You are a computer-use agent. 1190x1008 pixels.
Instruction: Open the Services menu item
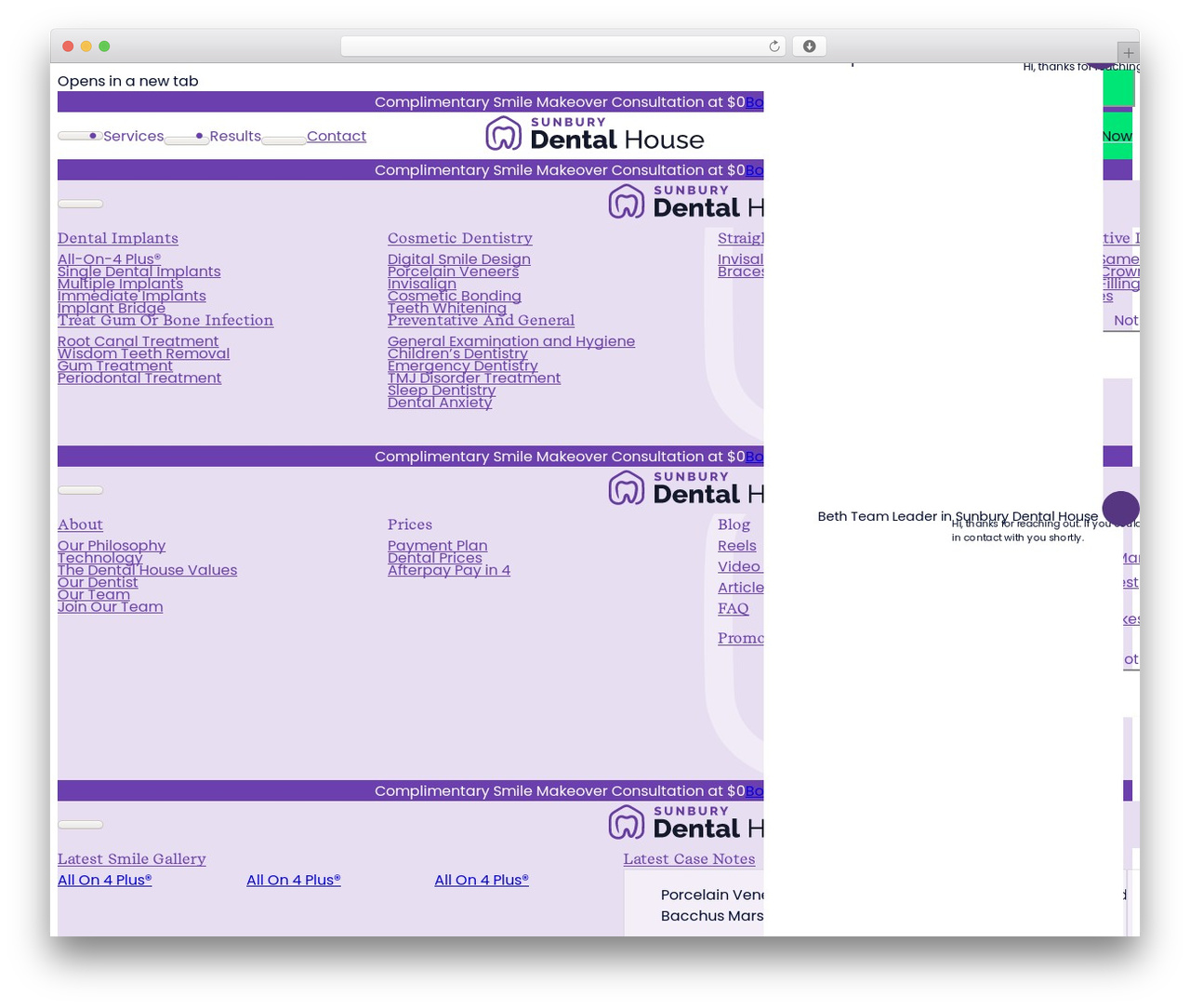point(133,136)
